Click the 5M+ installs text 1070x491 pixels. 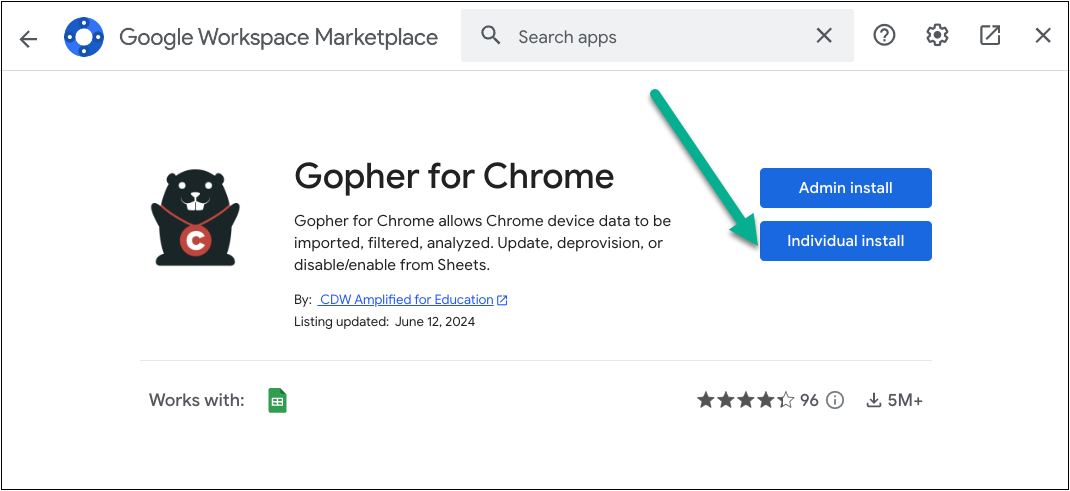(905, 400)
